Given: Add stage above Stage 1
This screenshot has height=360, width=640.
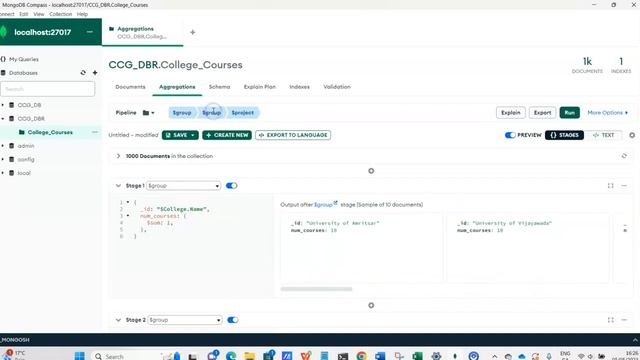Looking at the screenshot, I should [x=371, y=171].
